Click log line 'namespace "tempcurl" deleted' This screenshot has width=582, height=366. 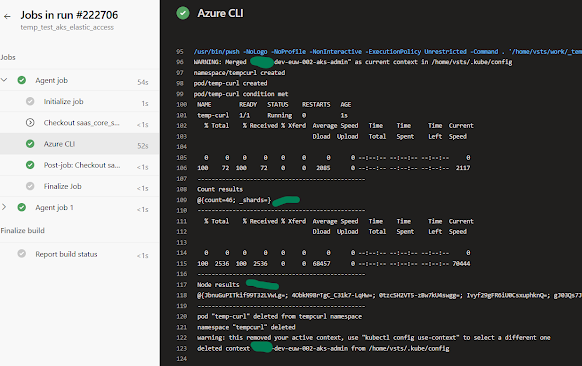[246, 327]
